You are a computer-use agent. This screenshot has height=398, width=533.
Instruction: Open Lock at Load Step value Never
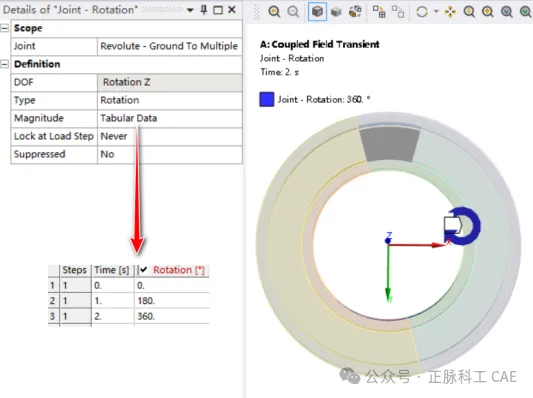click(170, 136)
